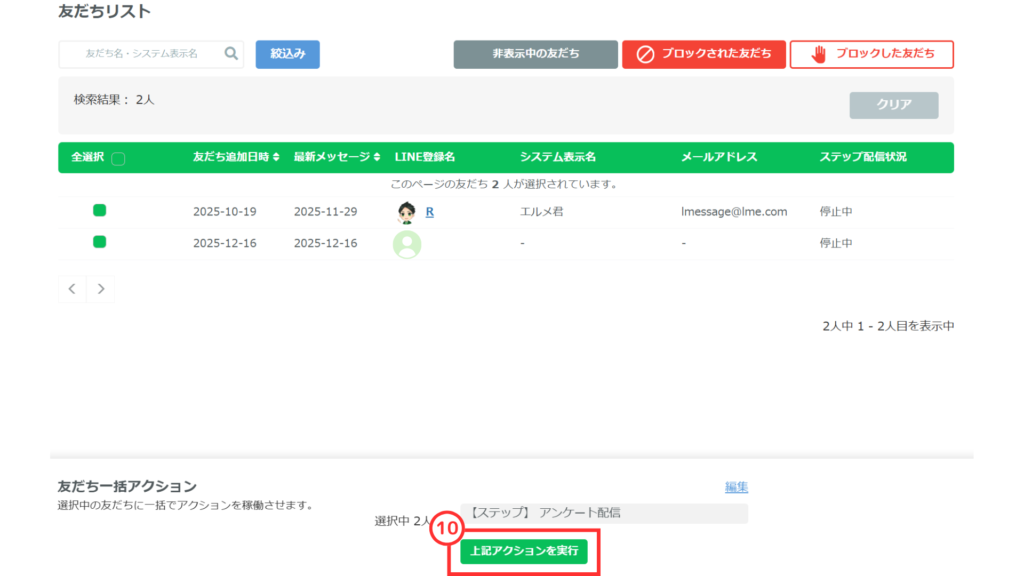Sort by 最新メッセージ column

337,157
